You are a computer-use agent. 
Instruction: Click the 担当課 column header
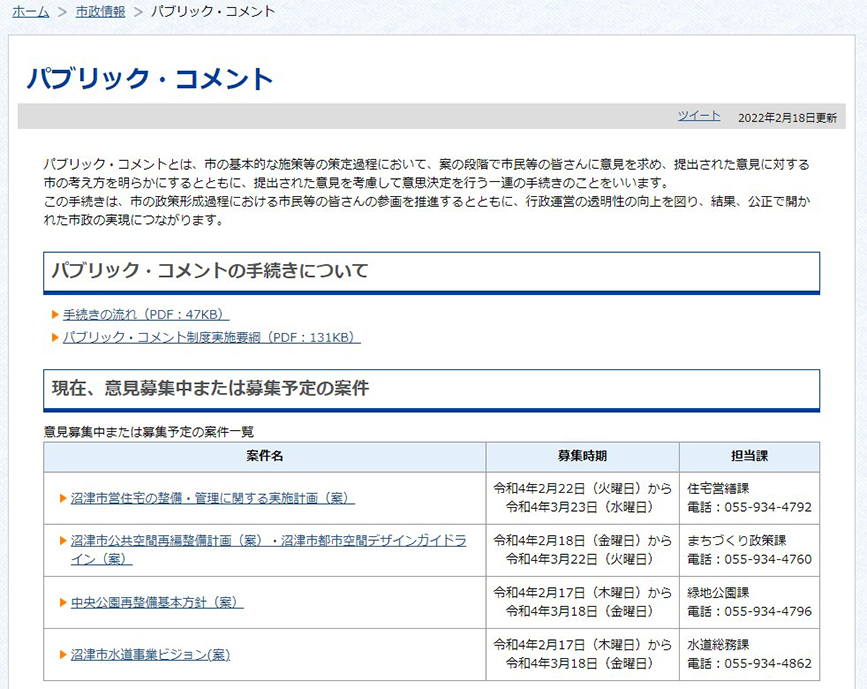pyautogui.click(x=749, y=456)
